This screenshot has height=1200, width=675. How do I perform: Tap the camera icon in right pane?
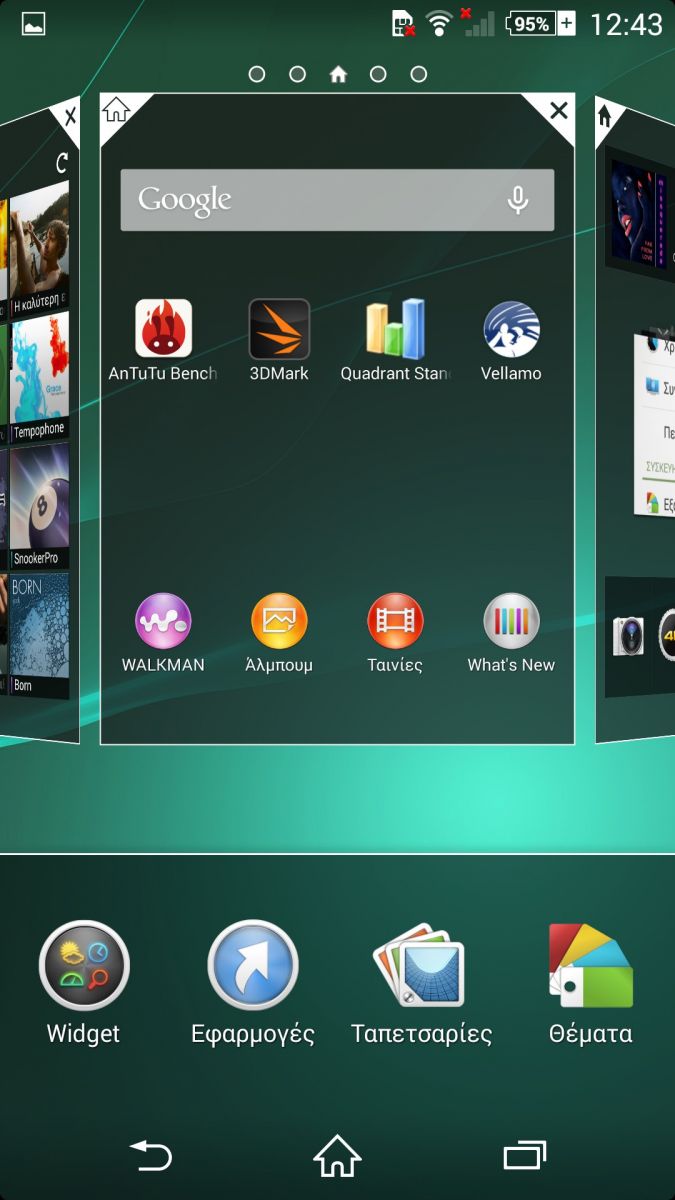point(629,636)
